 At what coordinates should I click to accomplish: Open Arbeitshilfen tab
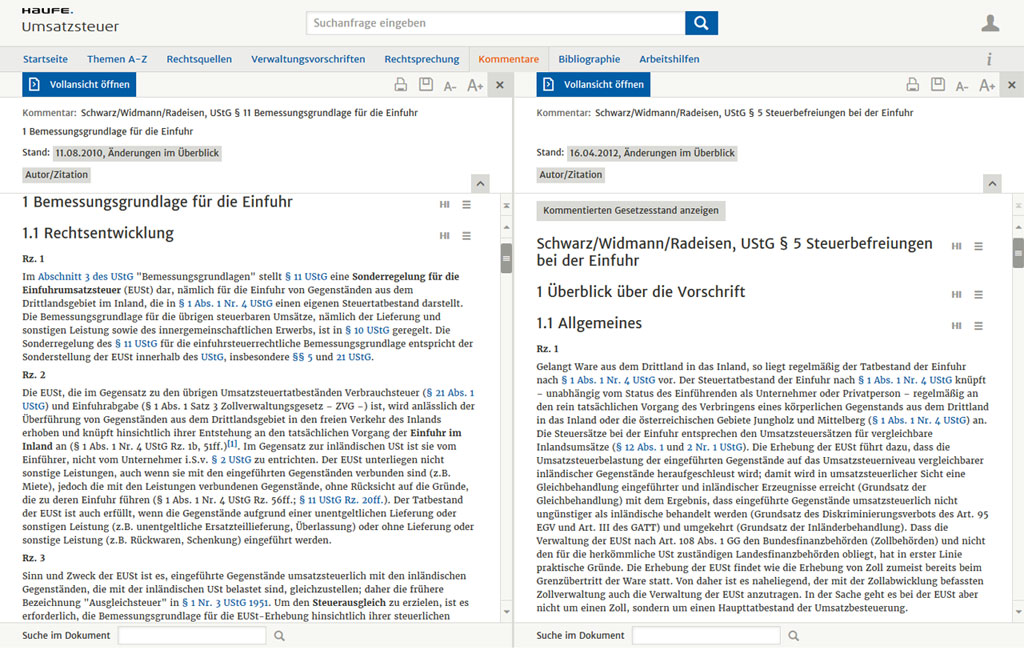point(669,59)
